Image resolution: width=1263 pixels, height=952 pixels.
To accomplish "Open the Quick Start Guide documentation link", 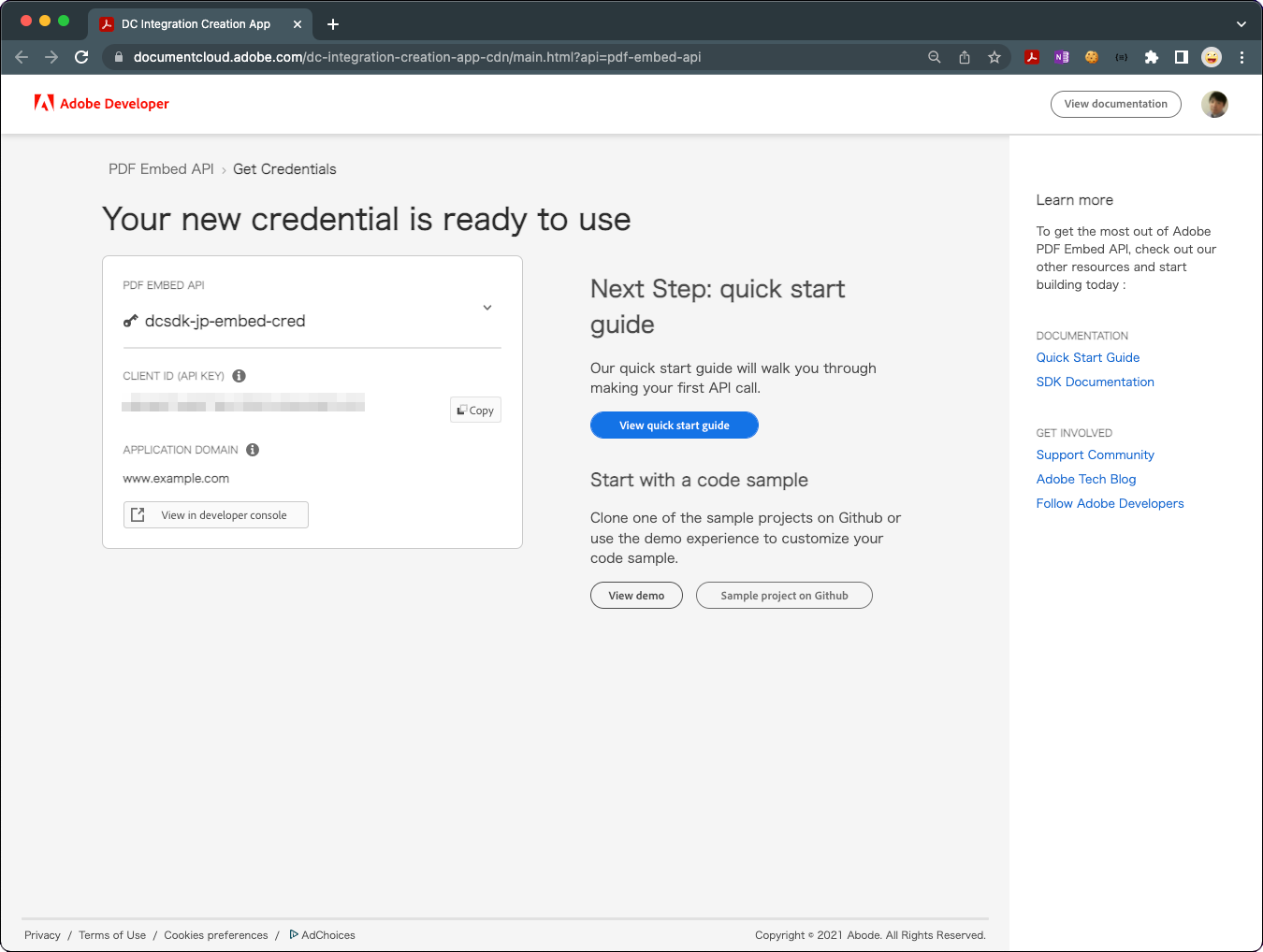I will (x=1087, y=357).
